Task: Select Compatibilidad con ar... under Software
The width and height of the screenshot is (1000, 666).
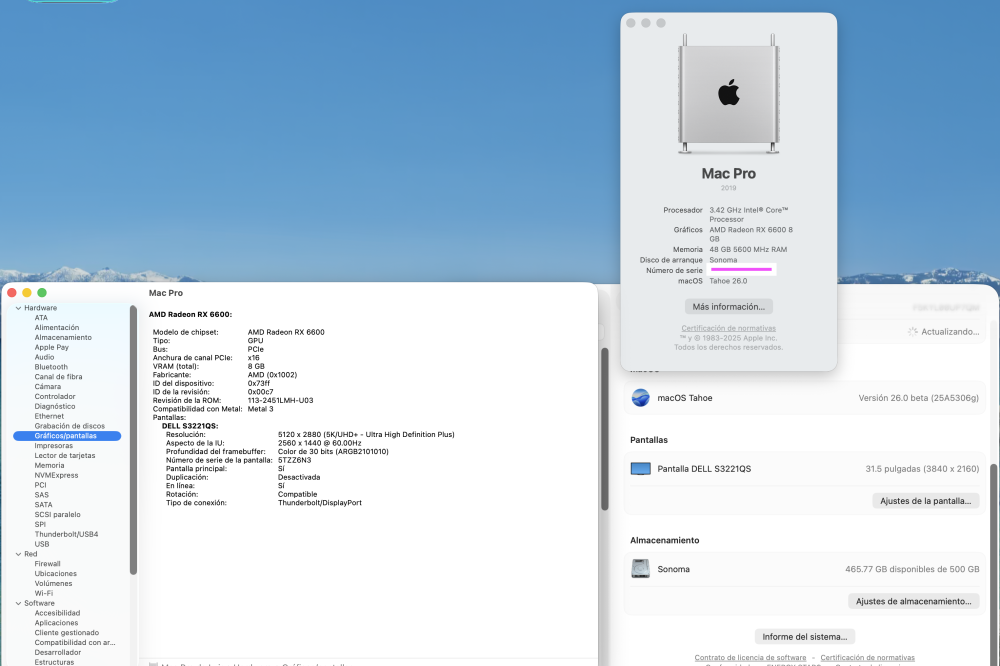Action: [75, 643]
